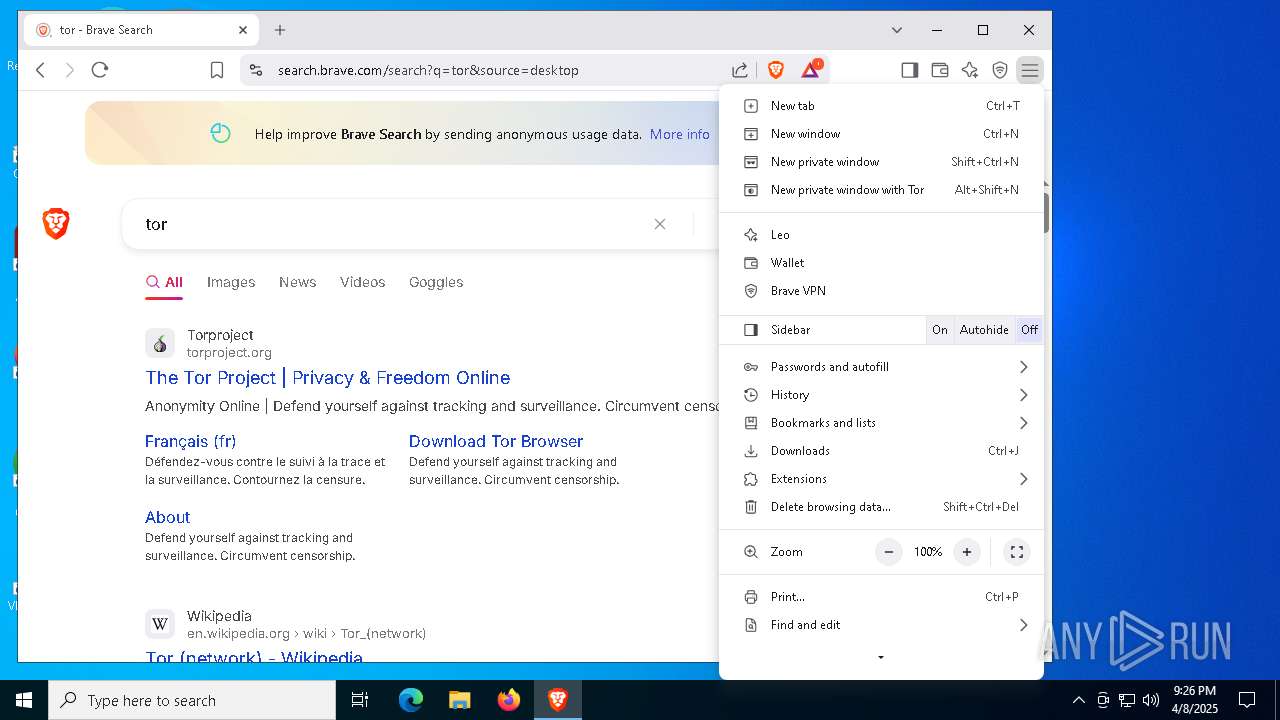This screenshot has width=1280, height=720.
Task: Click Brave icon in taskbar
Action: [558, 700]
